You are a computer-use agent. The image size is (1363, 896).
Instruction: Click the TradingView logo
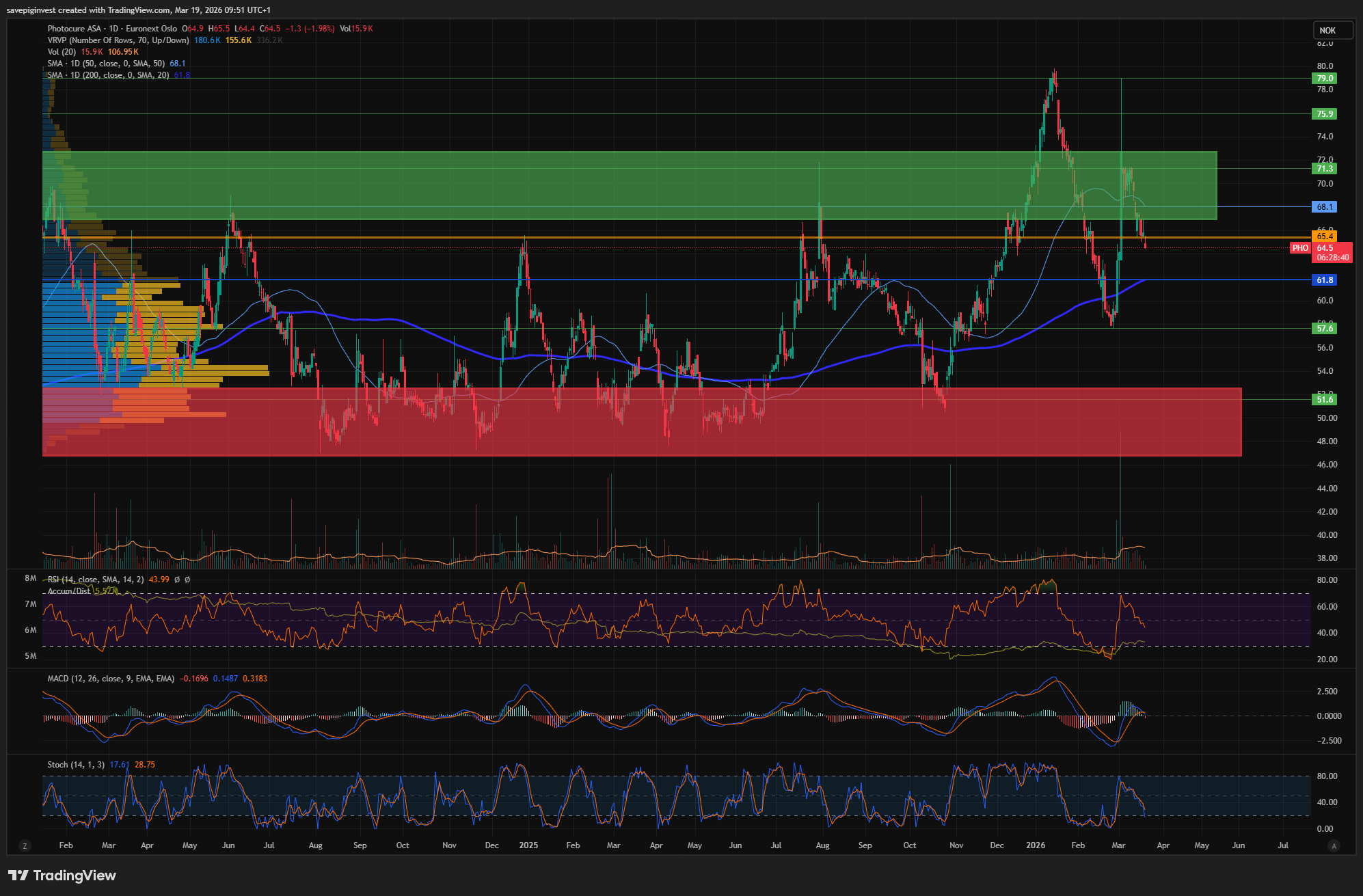click(62, 875)
